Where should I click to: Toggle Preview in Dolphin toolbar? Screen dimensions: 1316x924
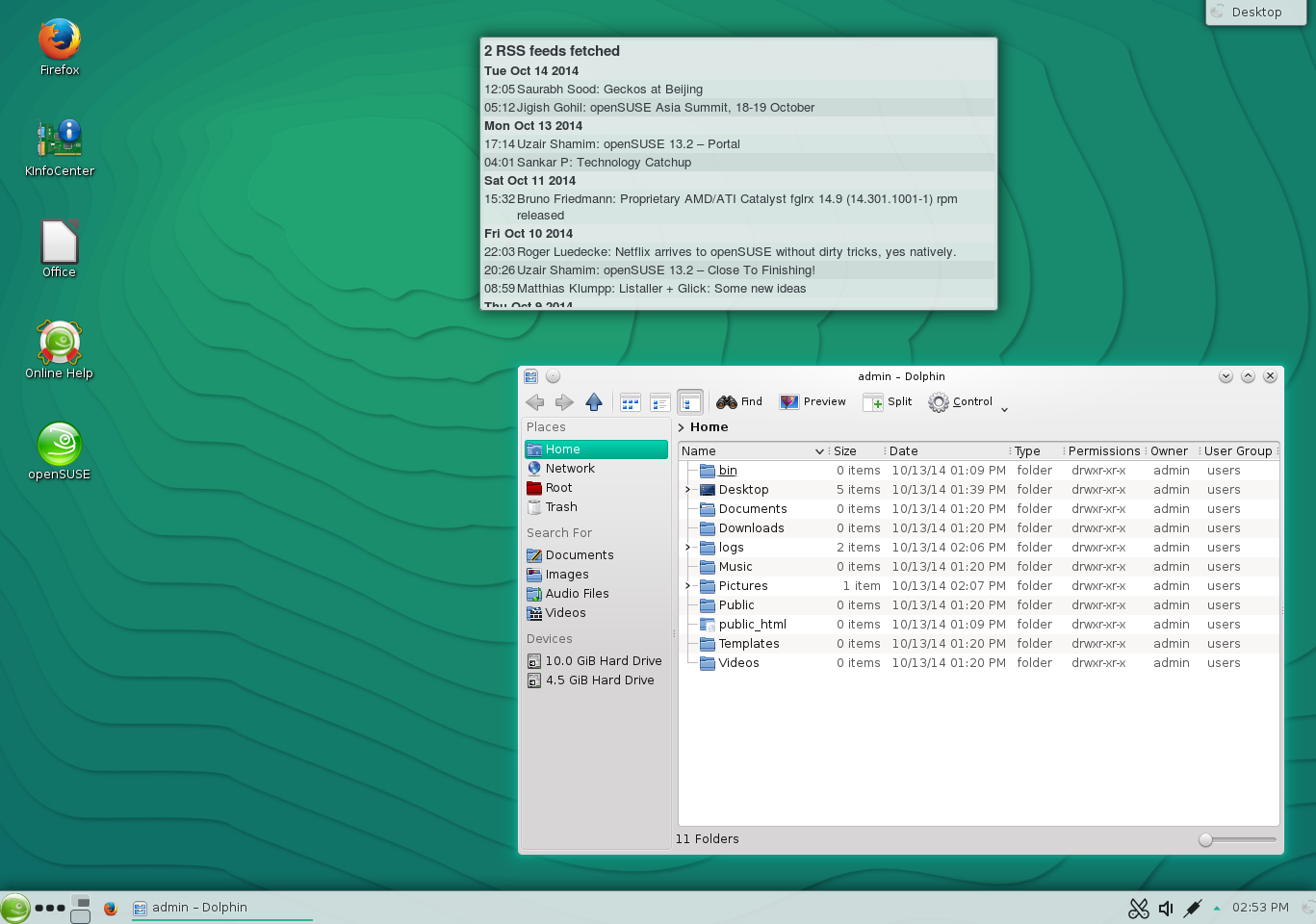[813, 402]
